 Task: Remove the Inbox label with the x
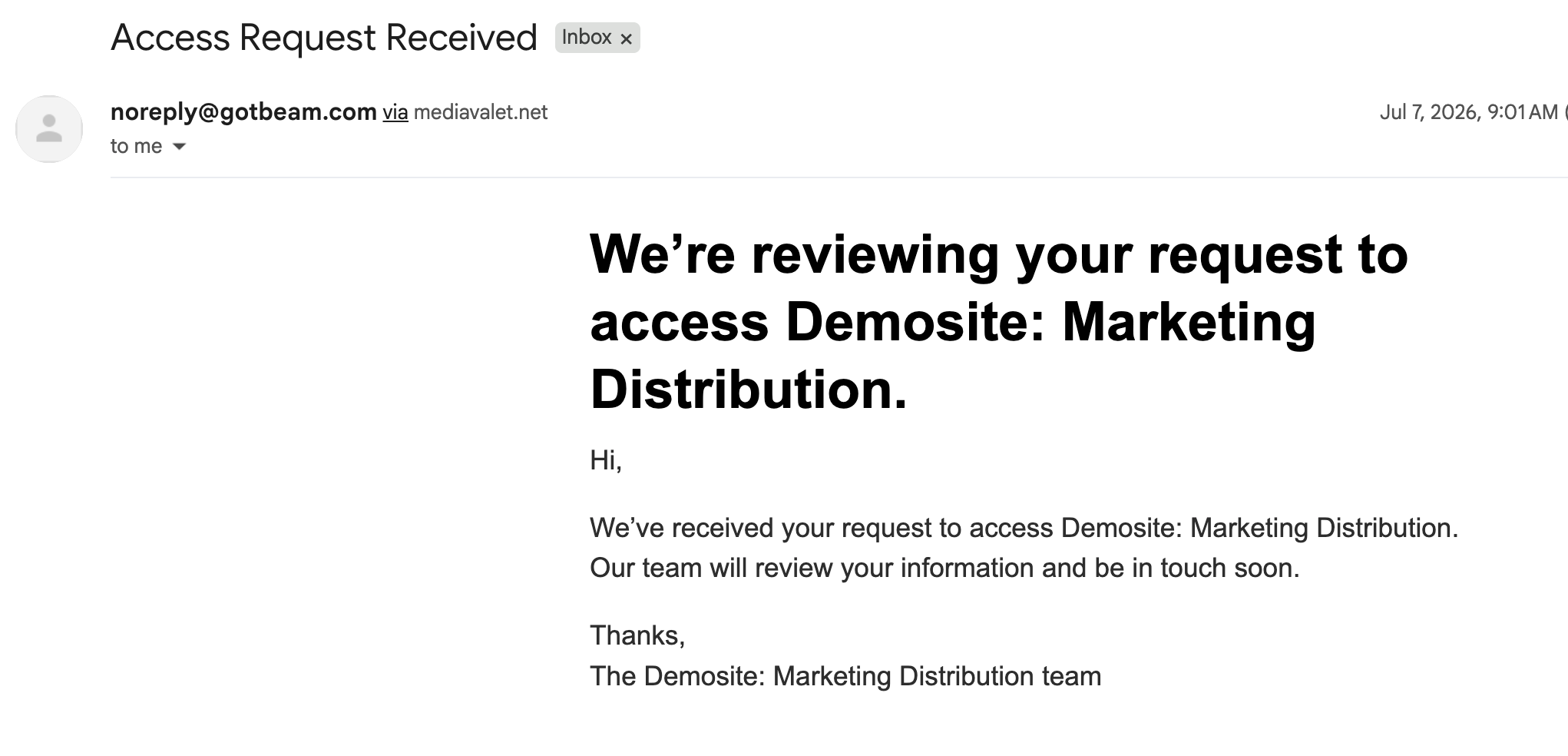627,38
